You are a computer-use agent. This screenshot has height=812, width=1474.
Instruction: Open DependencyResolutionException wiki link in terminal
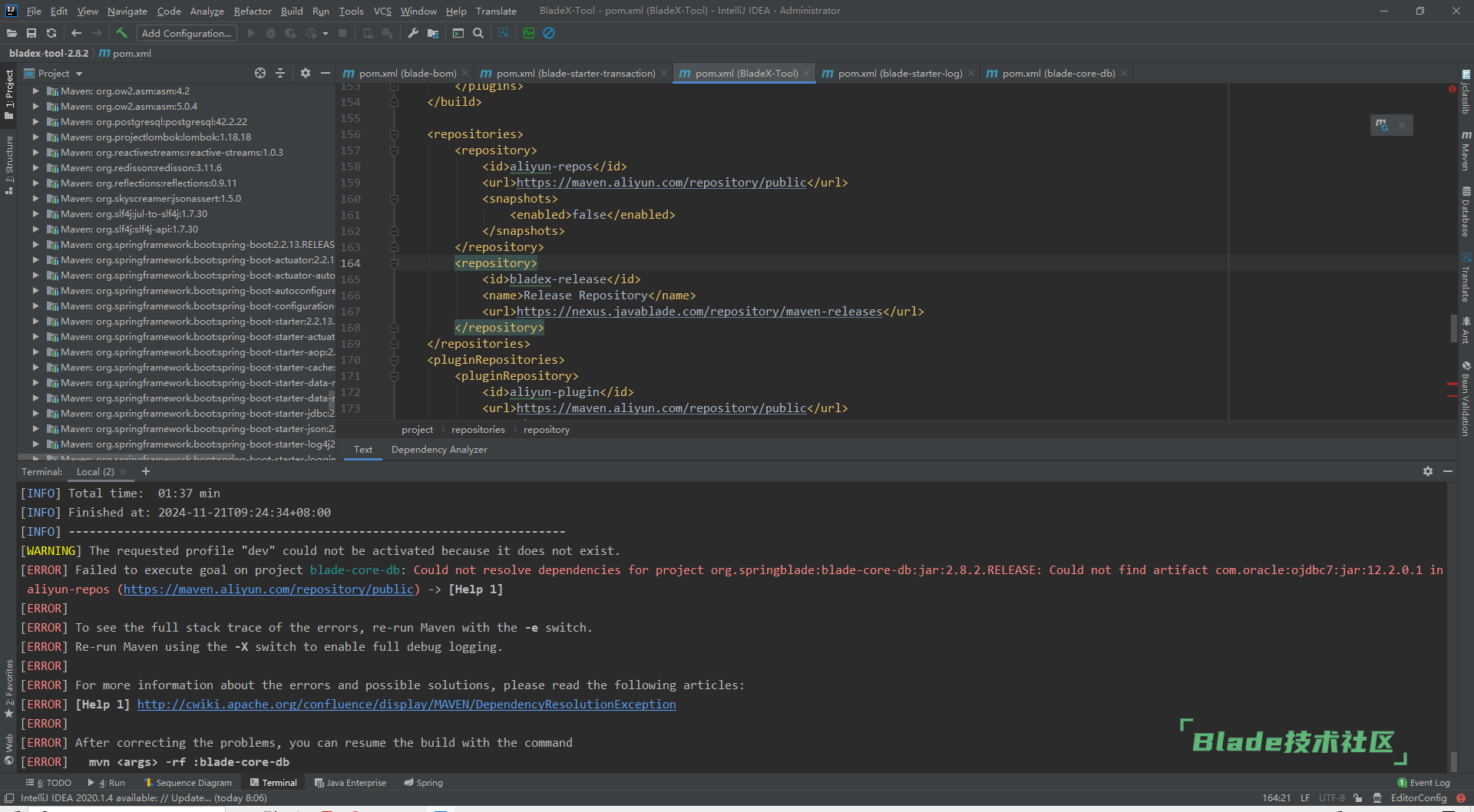point(407,705)
